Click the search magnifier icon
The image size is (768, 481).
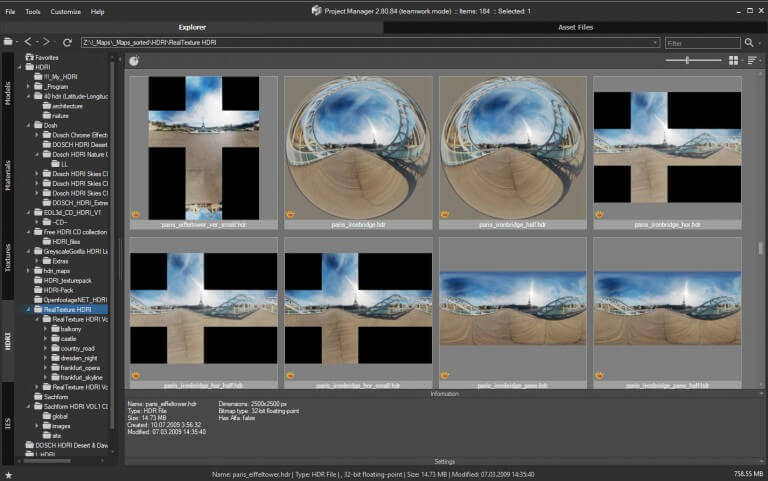tap(749, 43)
